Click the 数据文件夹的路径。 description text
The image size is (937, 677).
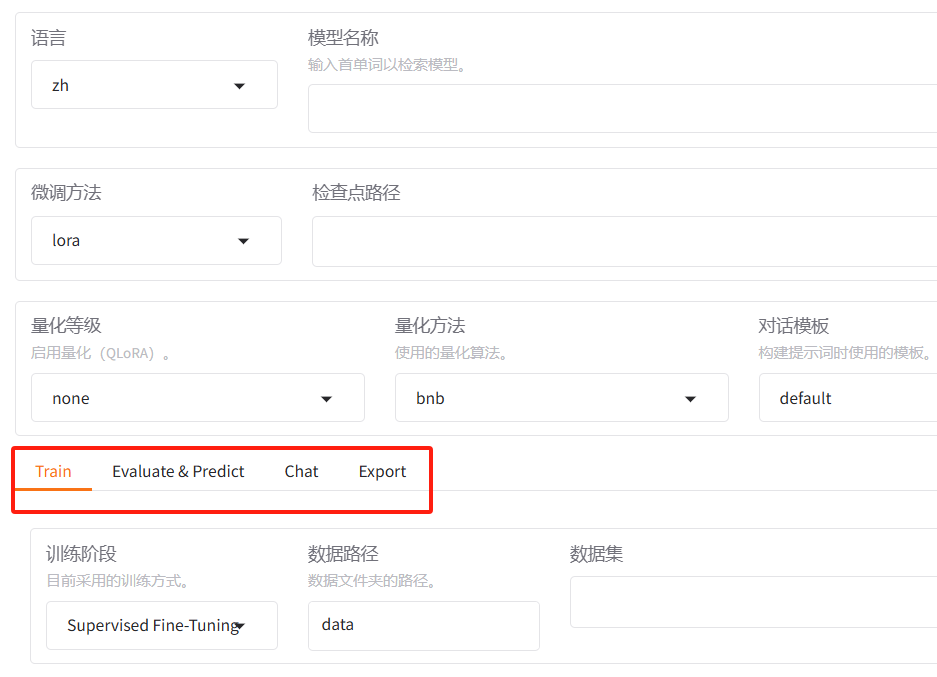point(371,581)
